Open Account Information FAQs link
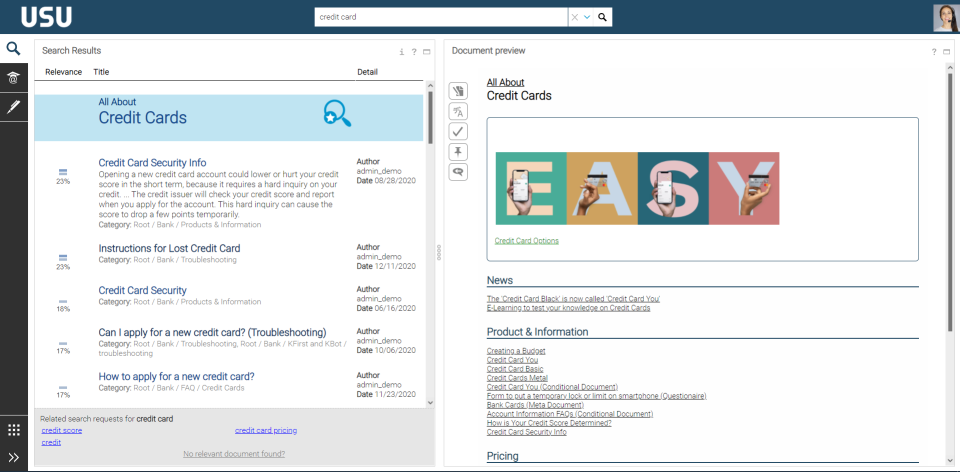The width and height of the screenshot is (960, 472). click(570, 414)
